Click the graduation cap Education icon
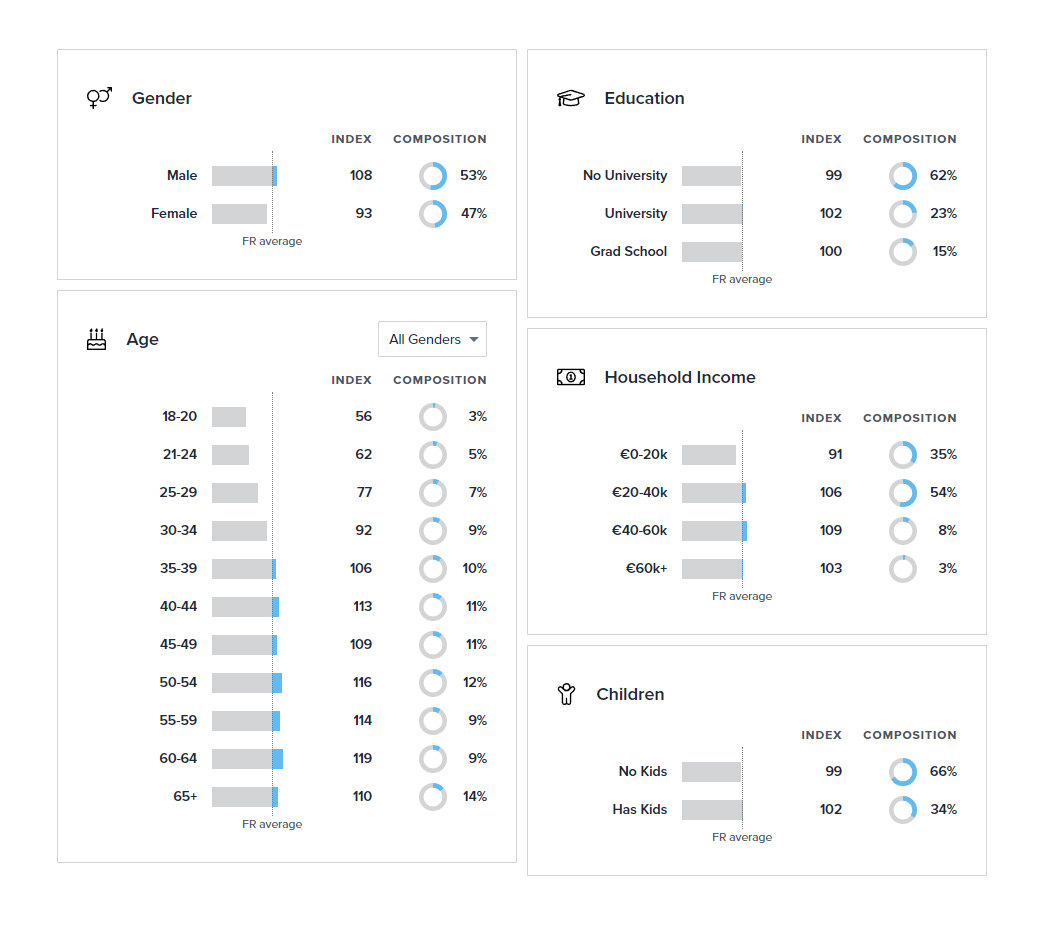 tap(570, 98)
